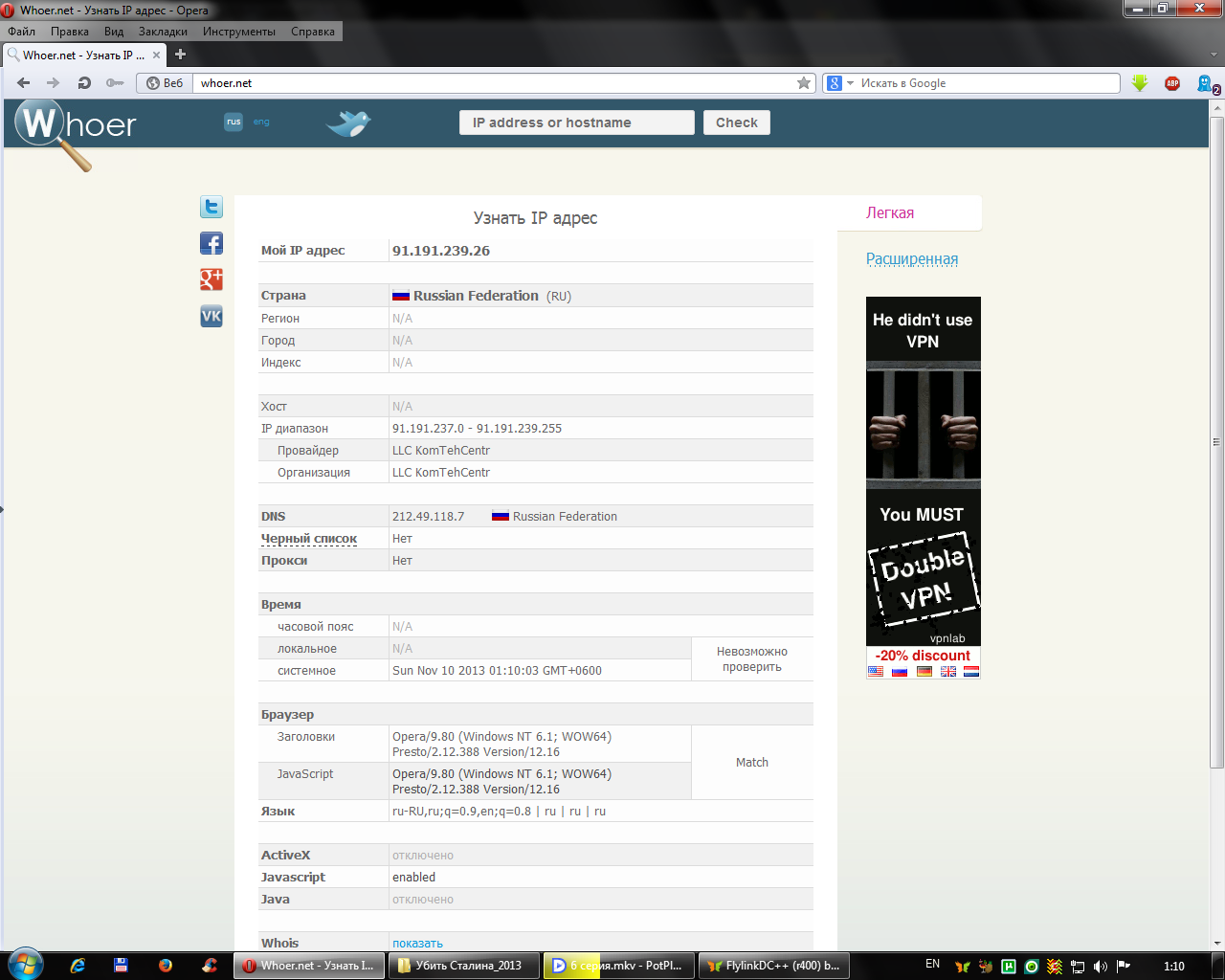The width and height of the screenshot is (1225, 980).
Task: Click the volume speaker tray icon
Action: click(x=1101, y=967)
